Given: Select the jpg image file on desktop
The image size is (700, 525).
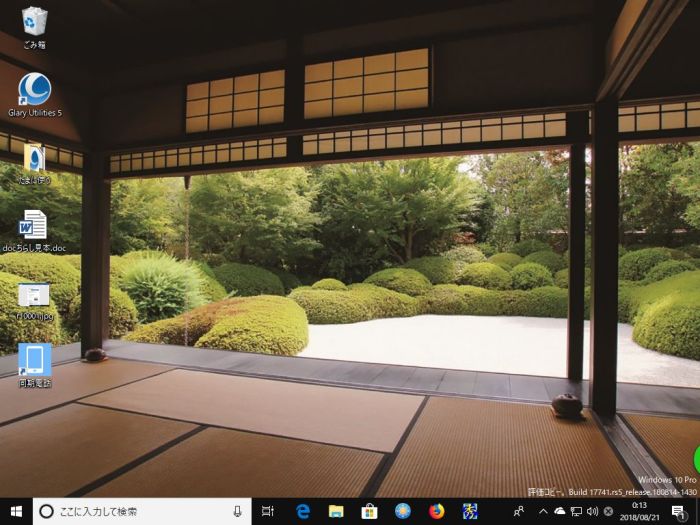Looking at the screenshot, I should 34,294.
